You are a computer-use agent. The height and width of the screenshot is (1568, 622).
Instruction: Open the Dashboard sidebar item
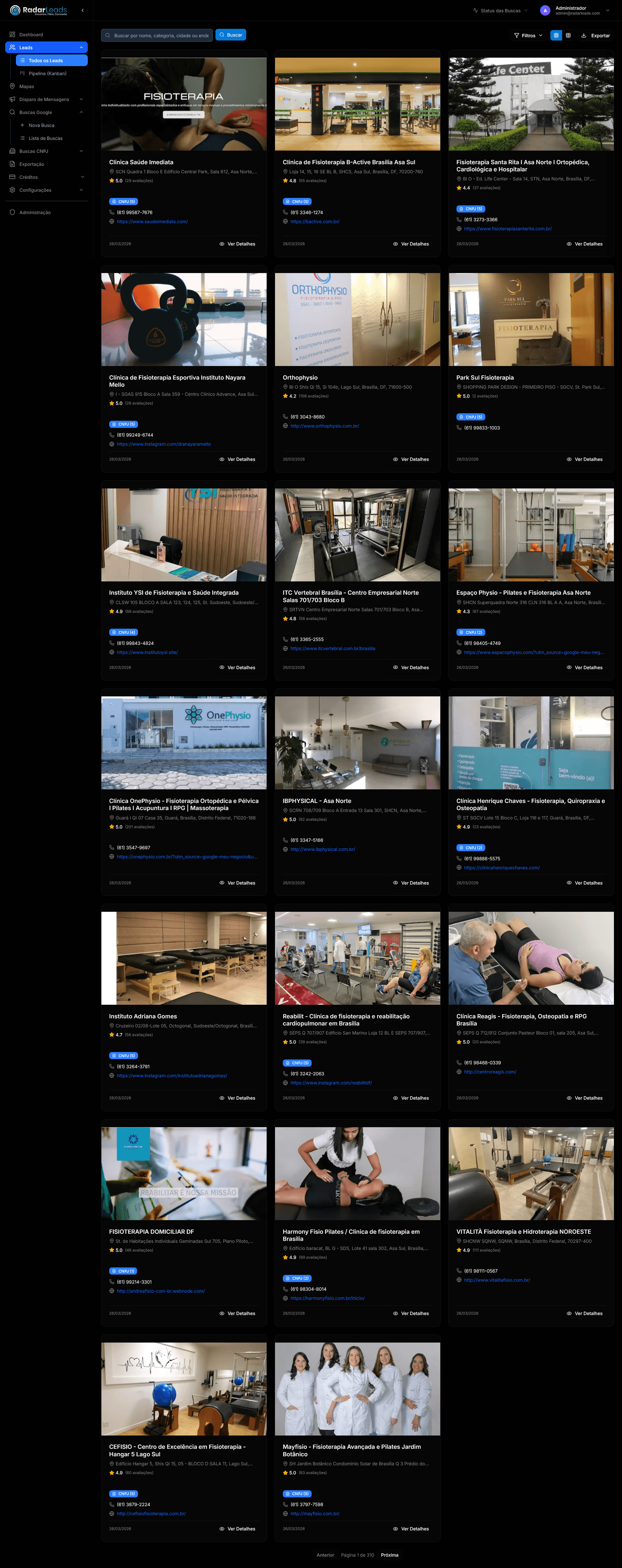[46, 35]
